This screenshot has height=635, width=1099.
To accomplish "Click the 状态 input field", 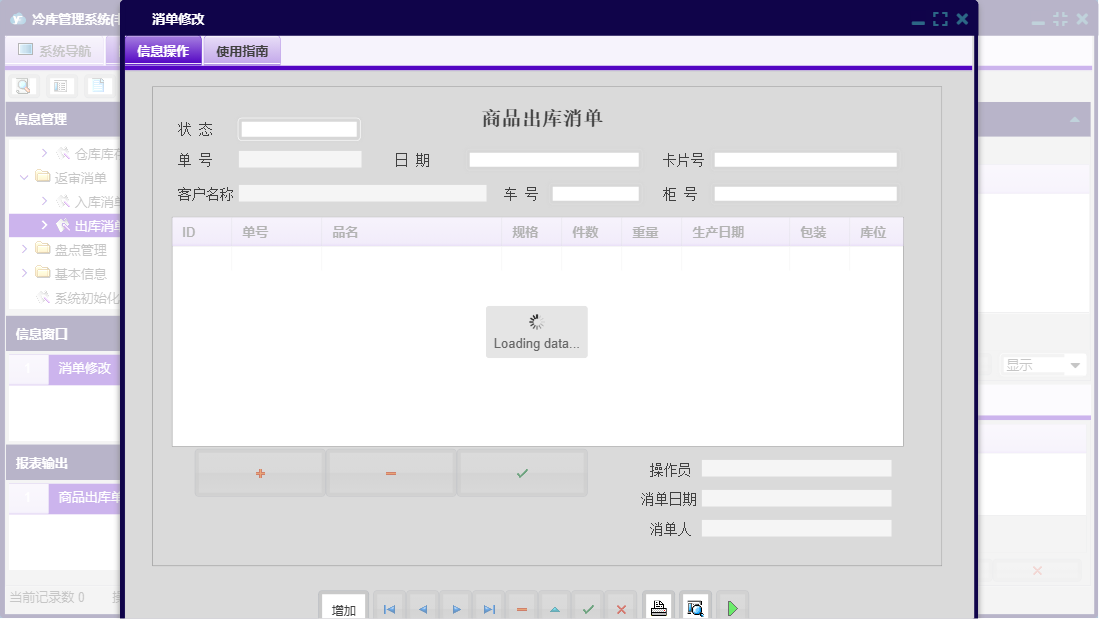I will tap(298, 128).
